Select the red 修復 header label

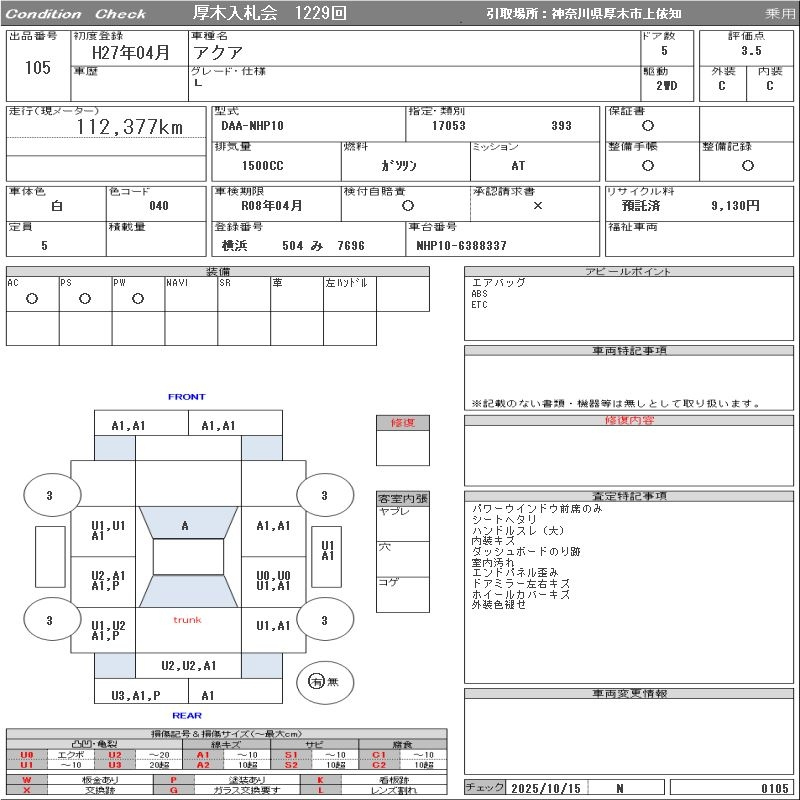point(402,423)
